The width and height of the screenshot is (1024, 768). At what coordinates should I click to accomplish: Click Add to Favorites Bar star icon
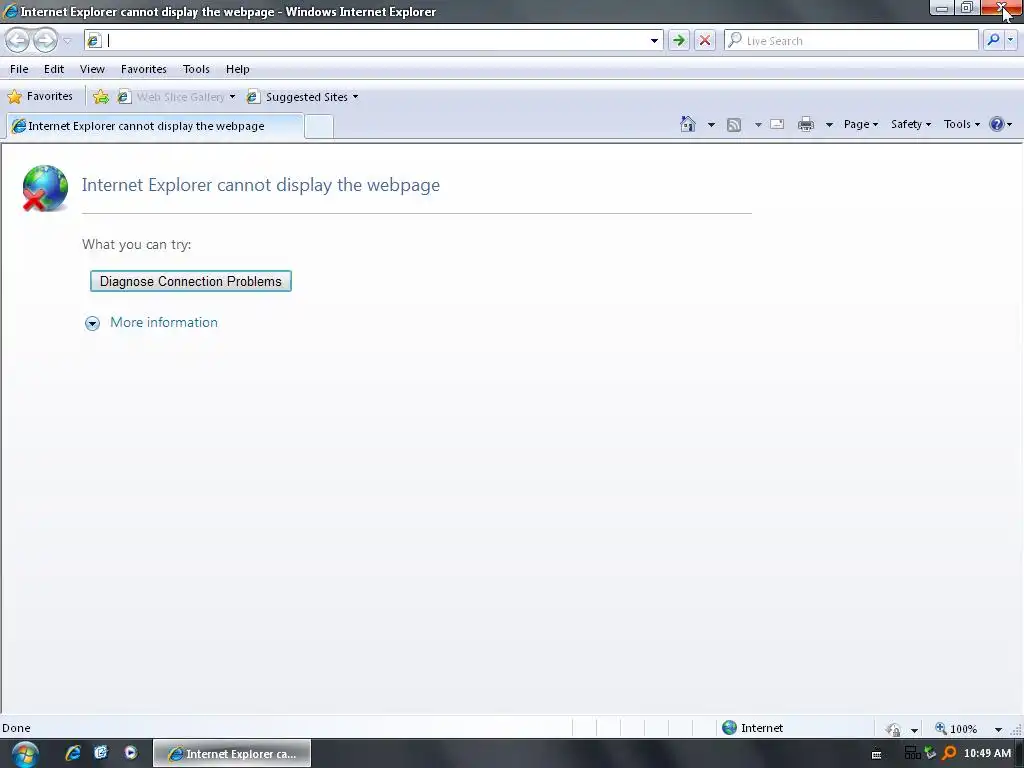pyautogui.click(x=101, y=97)
